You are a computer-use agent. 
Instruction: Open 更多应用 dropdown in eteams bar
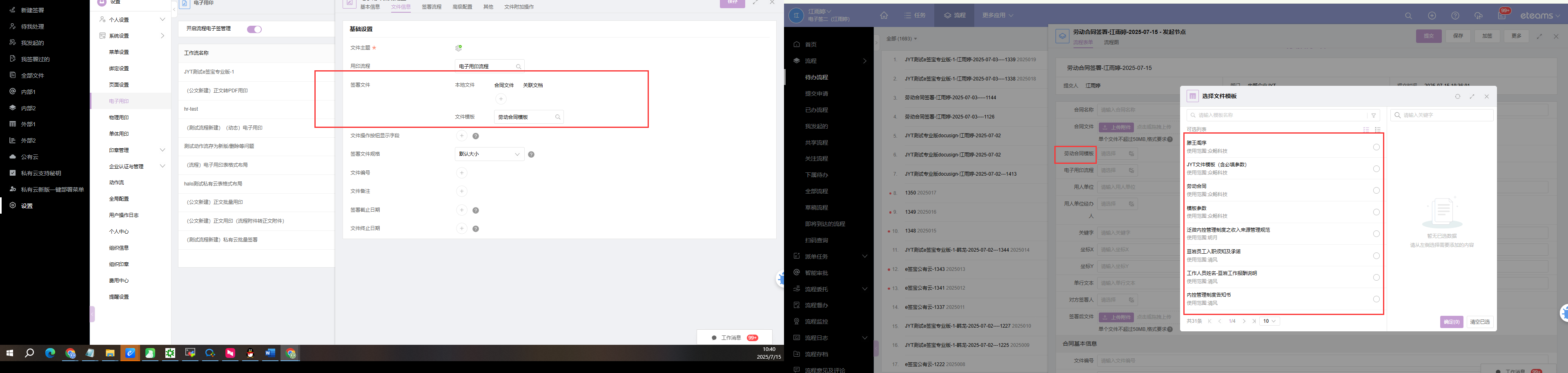tap(998, 16)
